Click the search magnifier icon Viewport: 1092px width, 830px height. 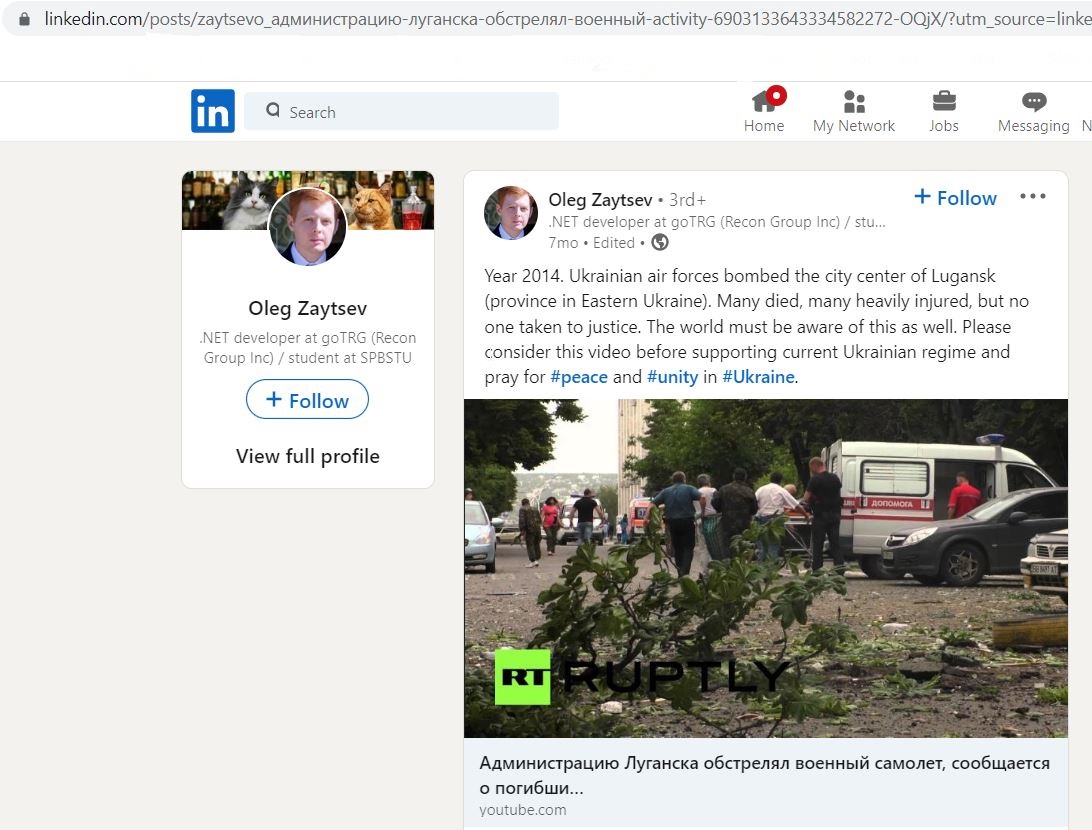pos(273,110)
